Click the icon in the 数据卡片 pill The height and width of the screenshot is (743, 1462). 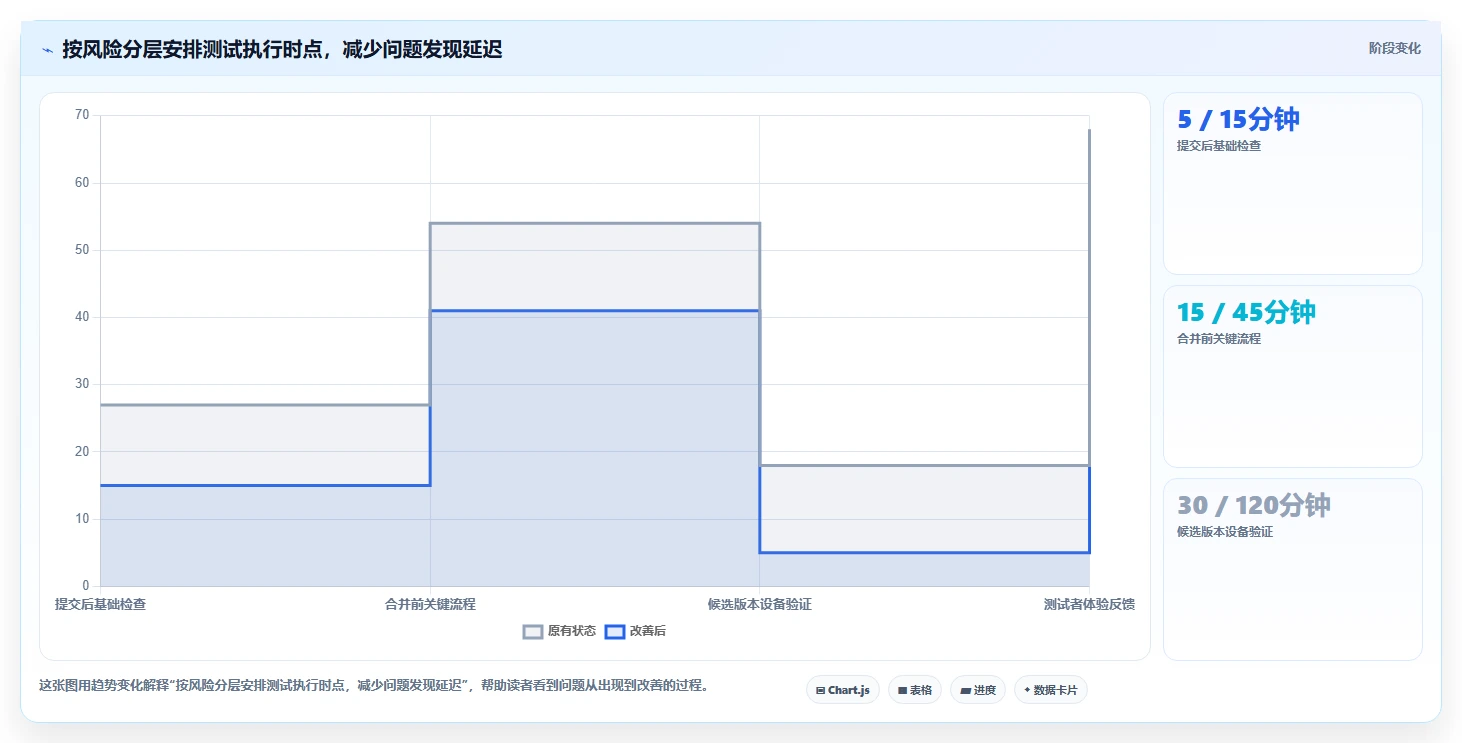coord(1027,690)
